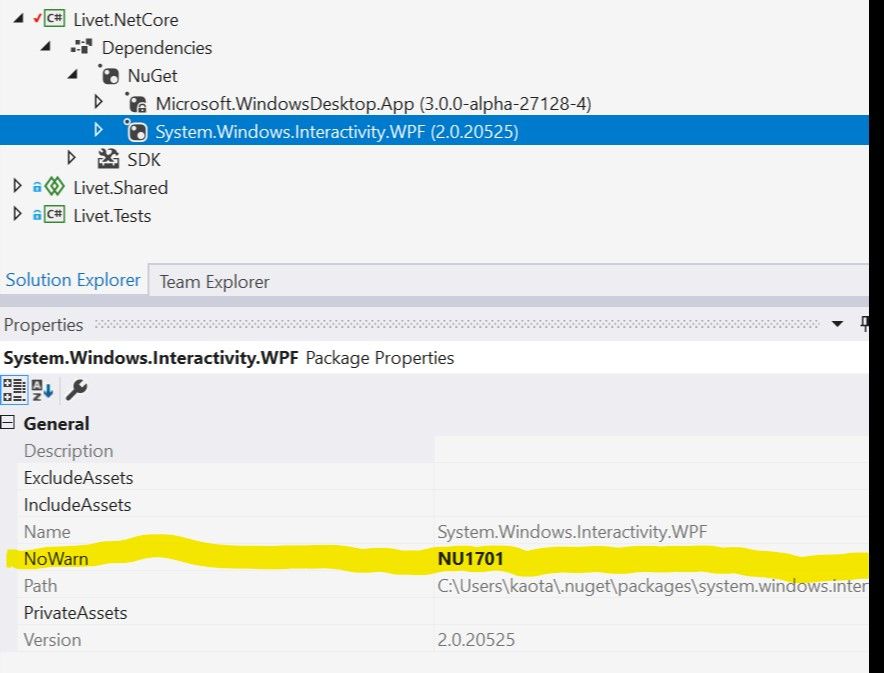884x673 pixels.
Task: Sort properties alphabetically
Action: coord(42,390)
